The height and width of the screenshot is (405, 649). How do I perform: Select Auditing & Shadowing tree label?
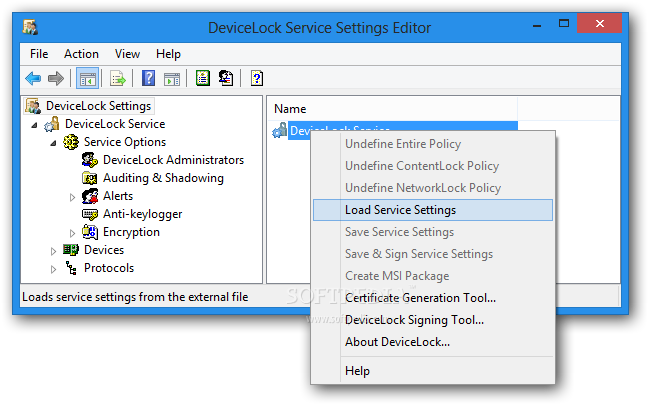point(163,178)
